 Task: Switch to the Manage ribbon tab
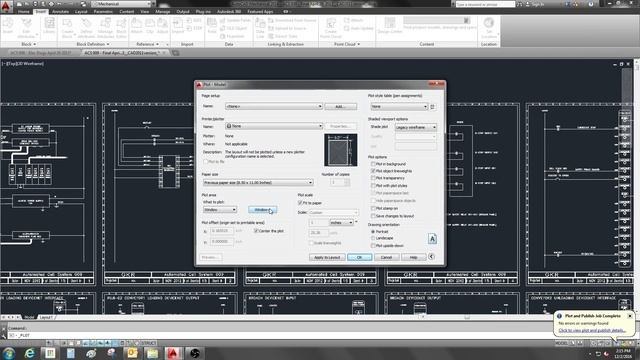tap(162, 12)
